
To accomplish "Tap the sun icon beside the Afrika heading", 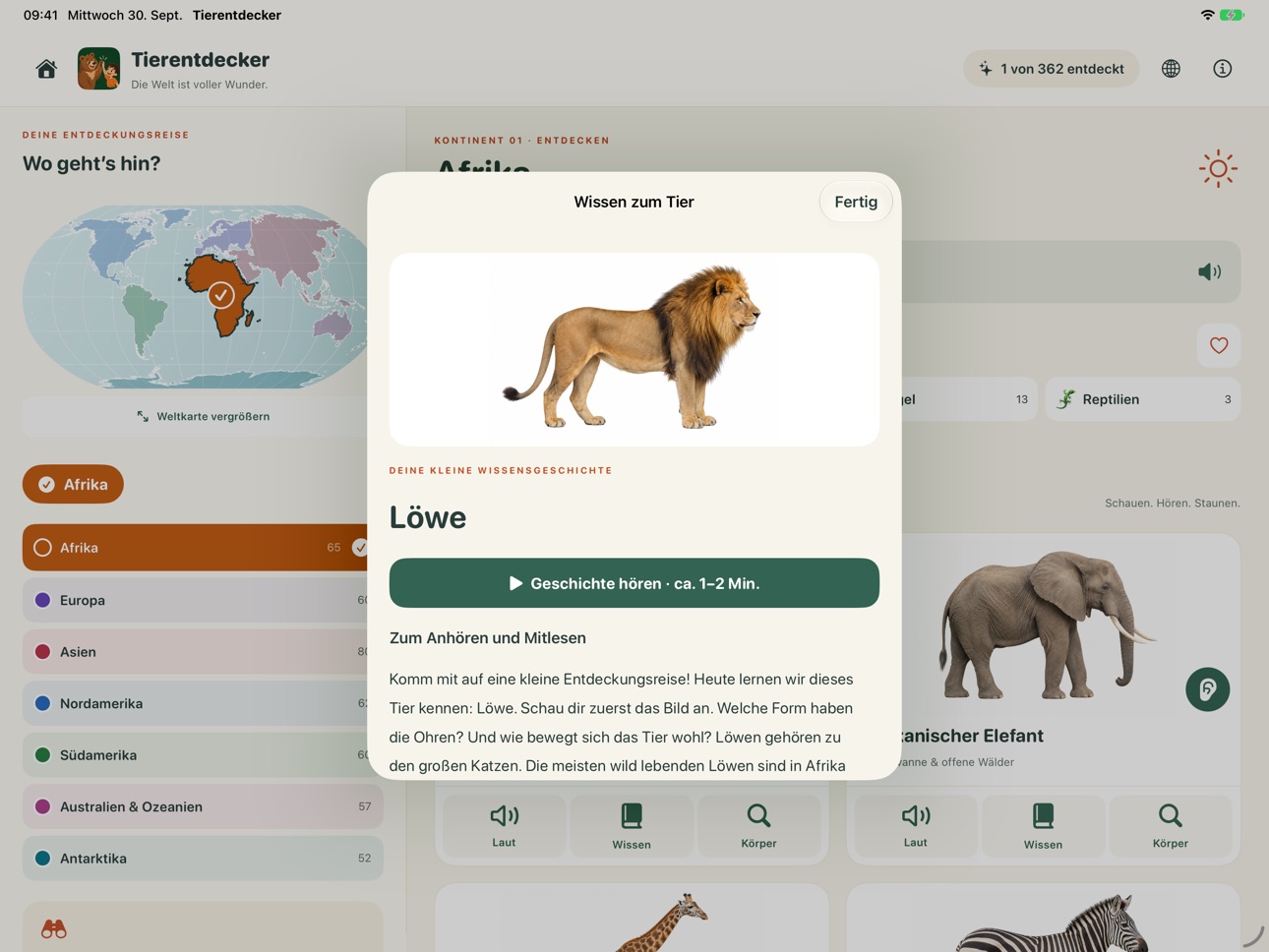I will (1218, 168).
